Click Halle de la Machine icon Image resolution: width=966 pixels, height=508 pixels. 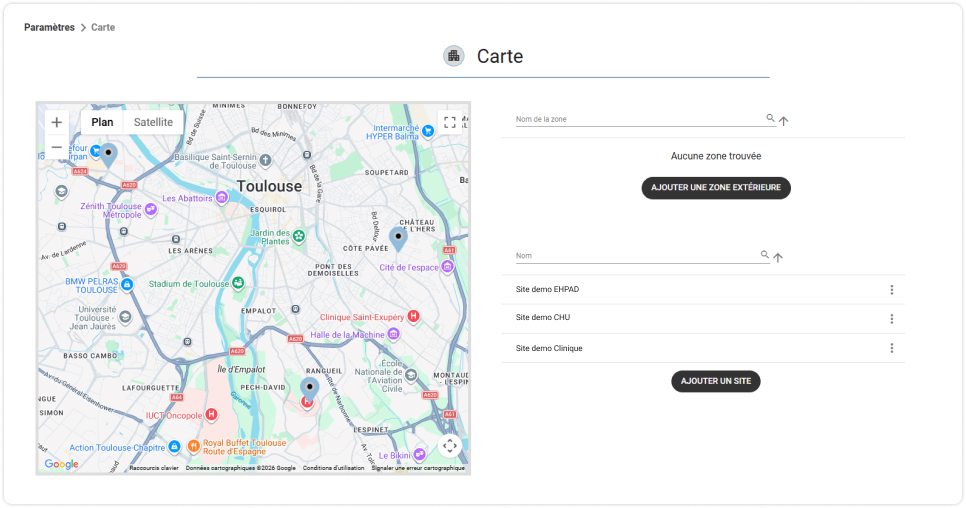coord(394,334)
